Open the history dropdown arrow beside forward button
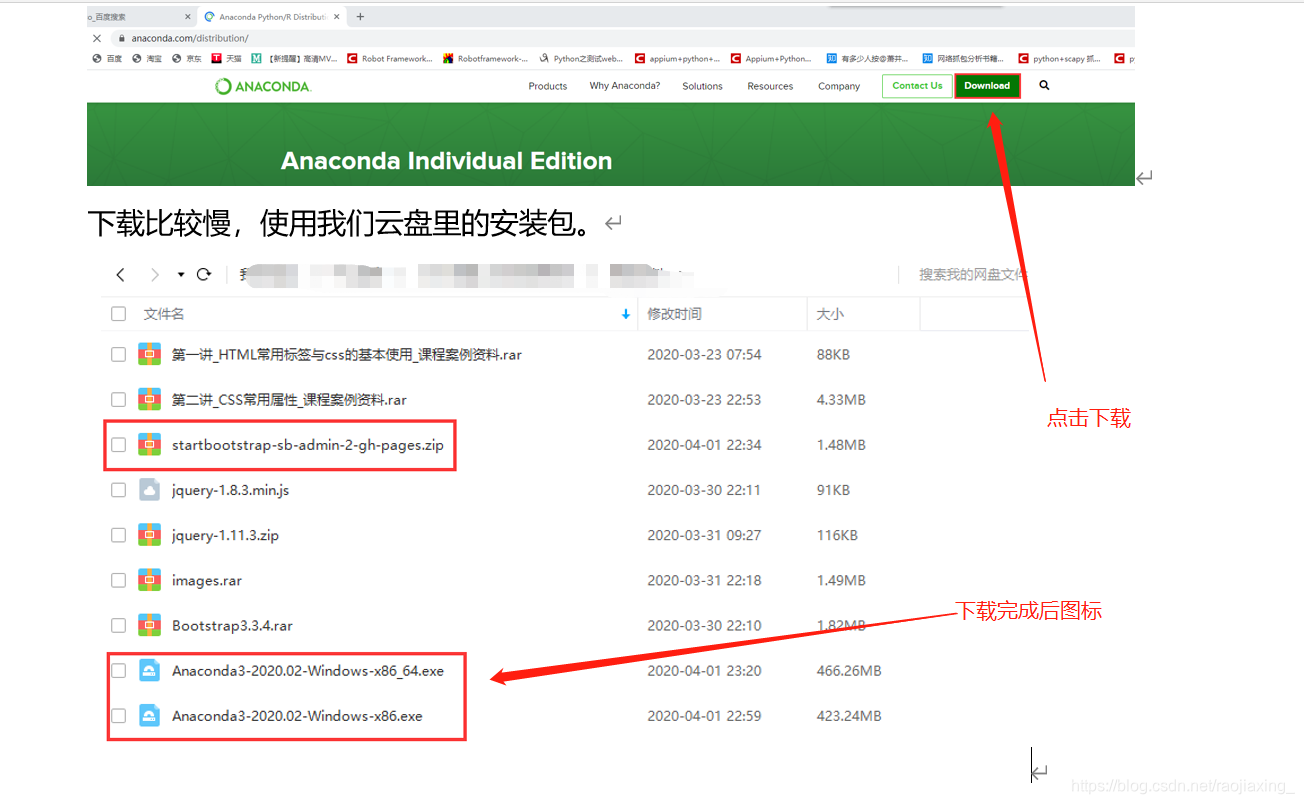1304x804 pixels. 181,274
